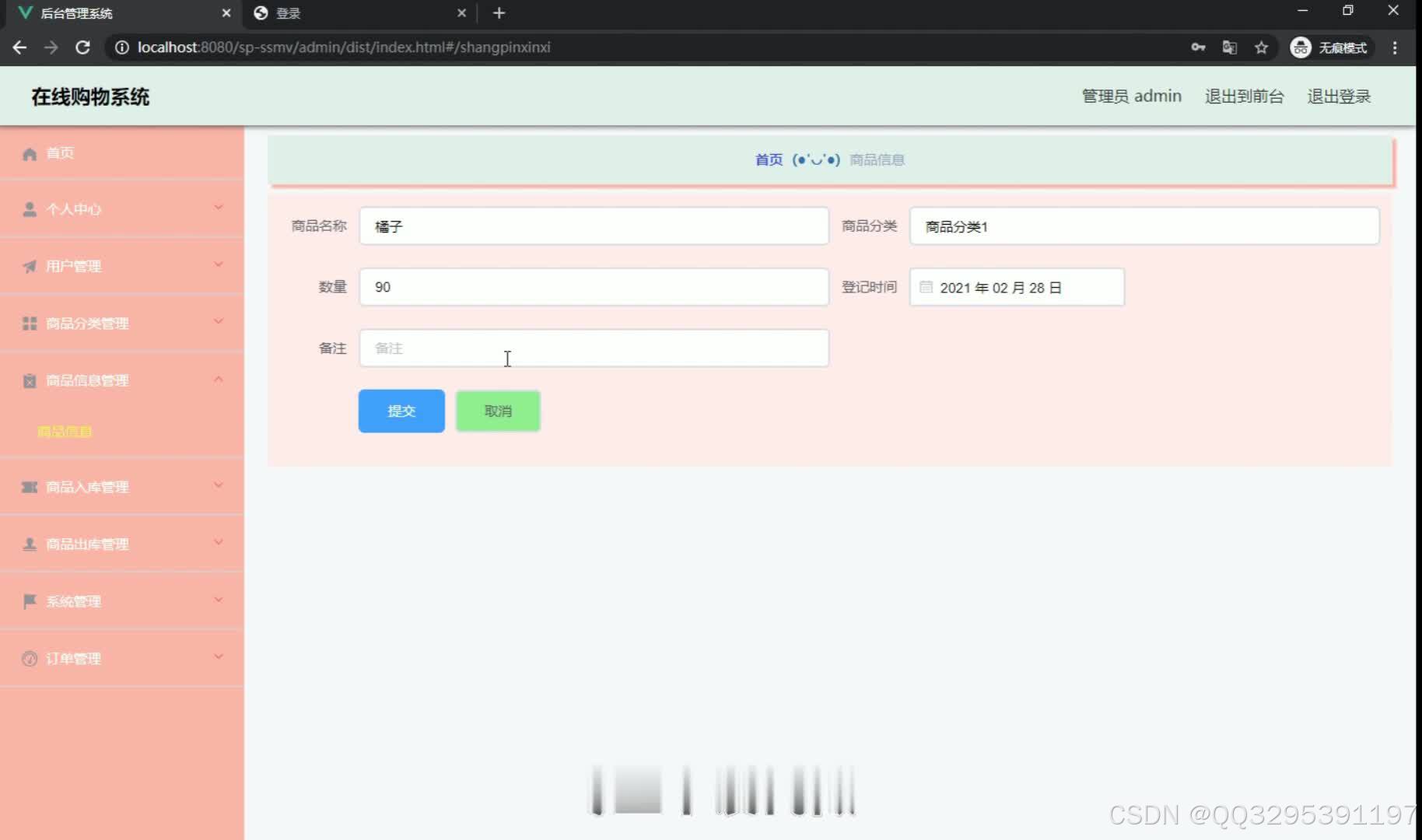Click the site info icon before localhost
1422x840 pixels.
click(x=122, y=47)
